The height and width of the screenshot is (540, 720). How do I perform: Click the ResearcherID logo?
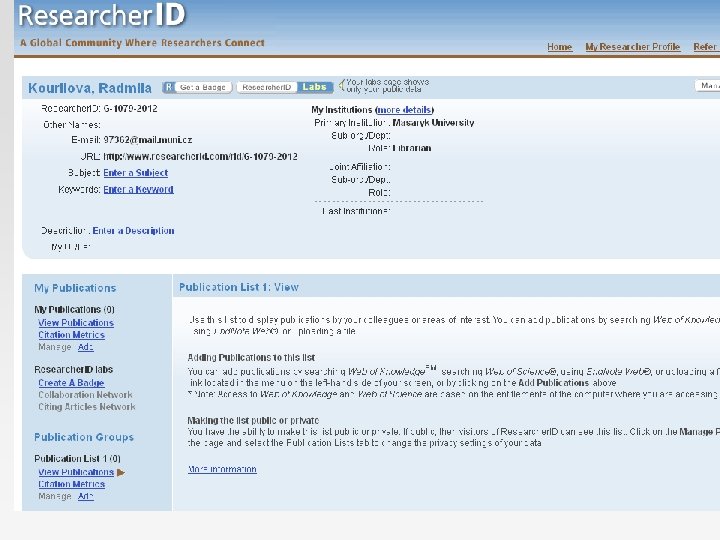(x=102, y=15)
